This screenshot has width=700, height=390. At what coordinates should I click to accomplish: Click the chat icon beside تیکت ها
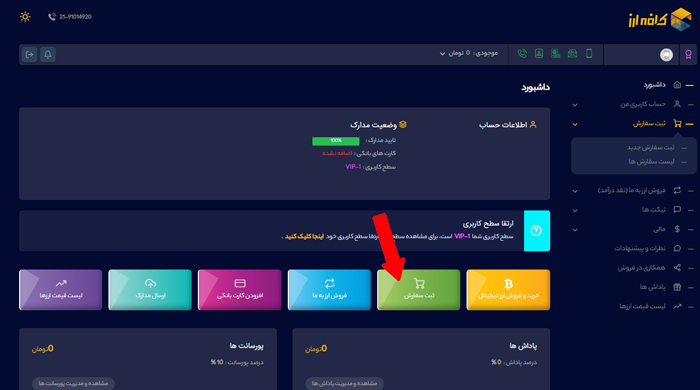click(677, 209)
